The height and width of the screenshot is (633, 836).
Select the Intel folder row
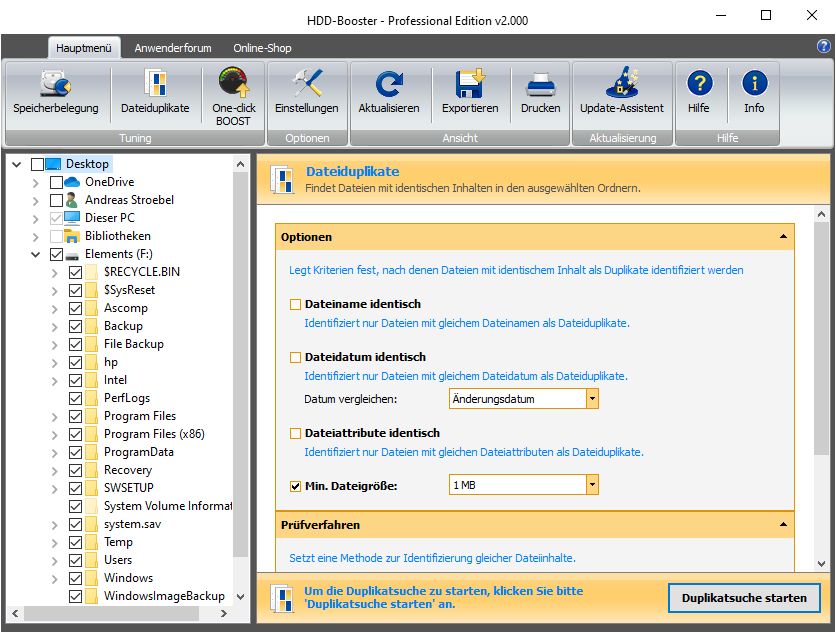pyautogui.click(x=115, y=380)
